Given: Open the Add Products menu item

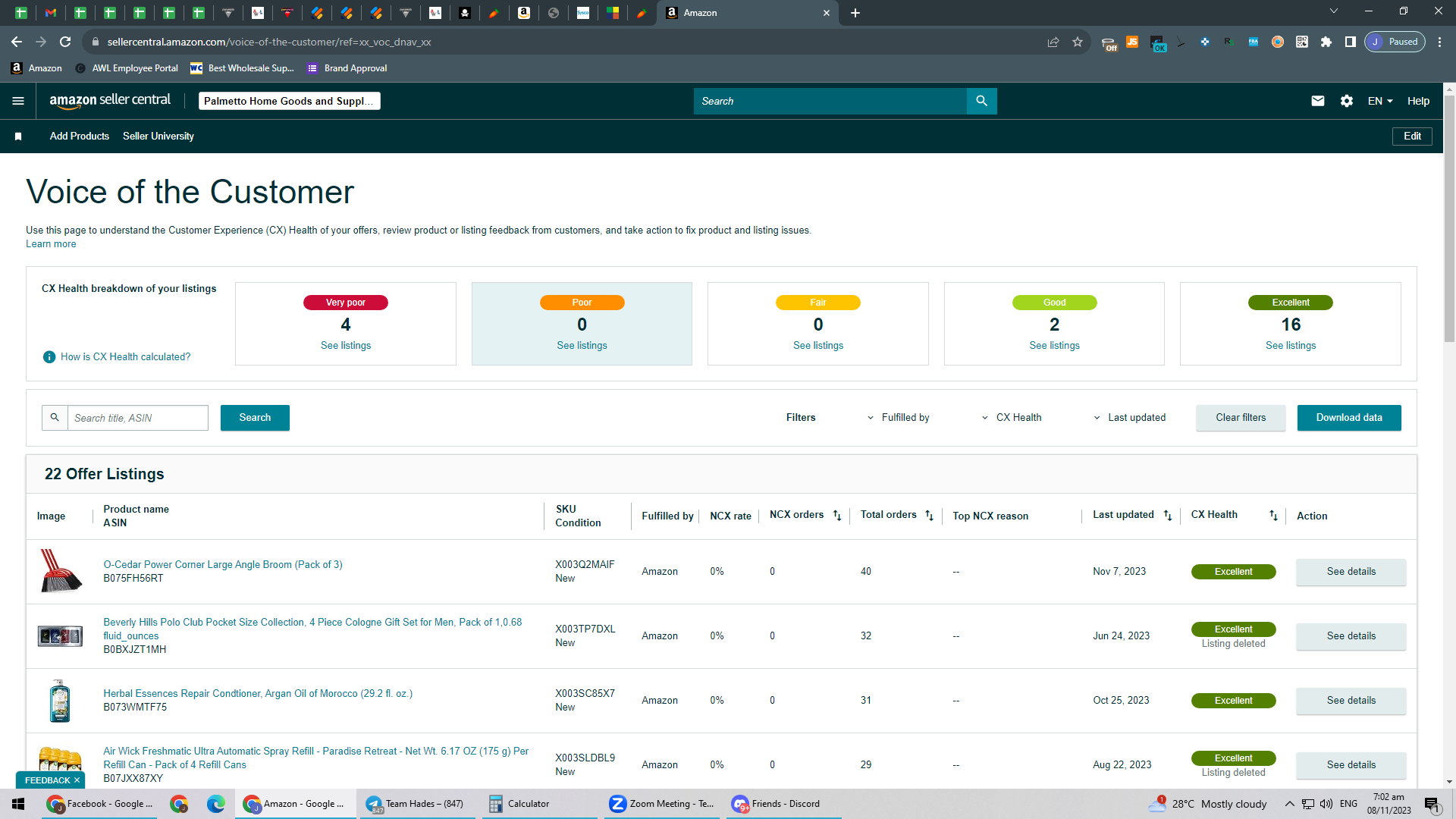Looking at the screenshot, I should 80,136.
